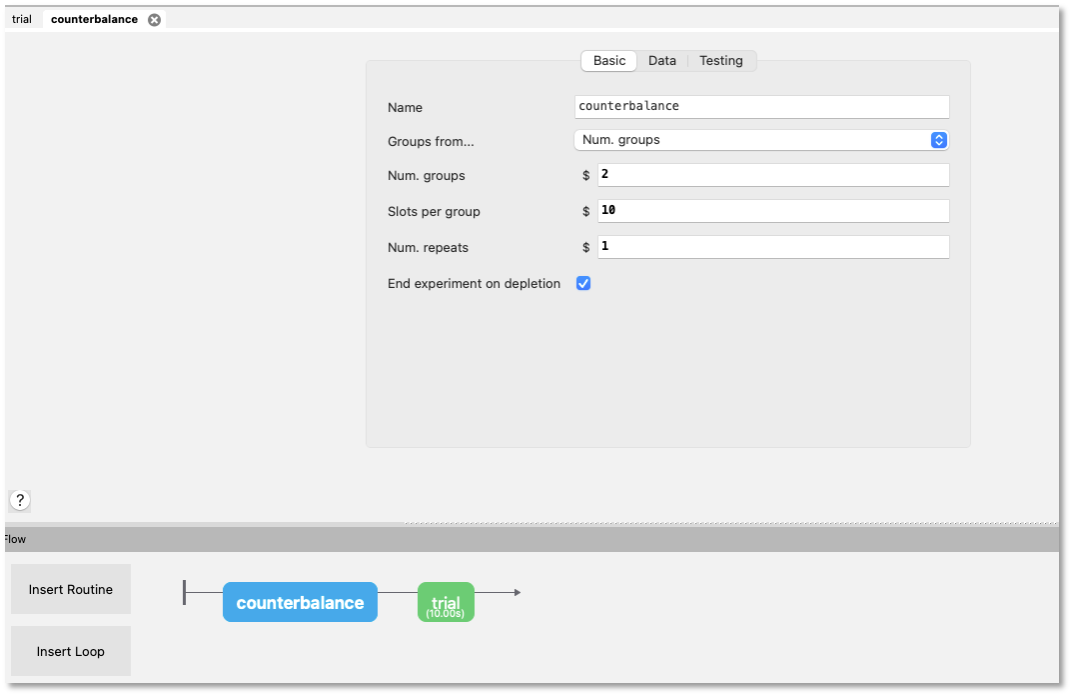Select the trial routine in Flow
This screenshot has width=1072, height=696.
(x=446, y=602)
